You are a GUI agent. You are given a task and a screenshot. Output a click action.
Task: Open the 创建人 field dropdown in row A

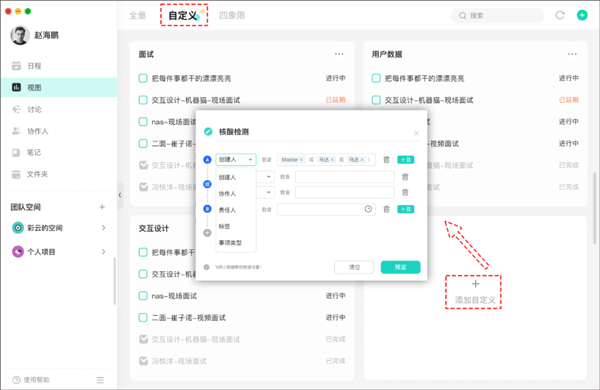pos(236,160)
